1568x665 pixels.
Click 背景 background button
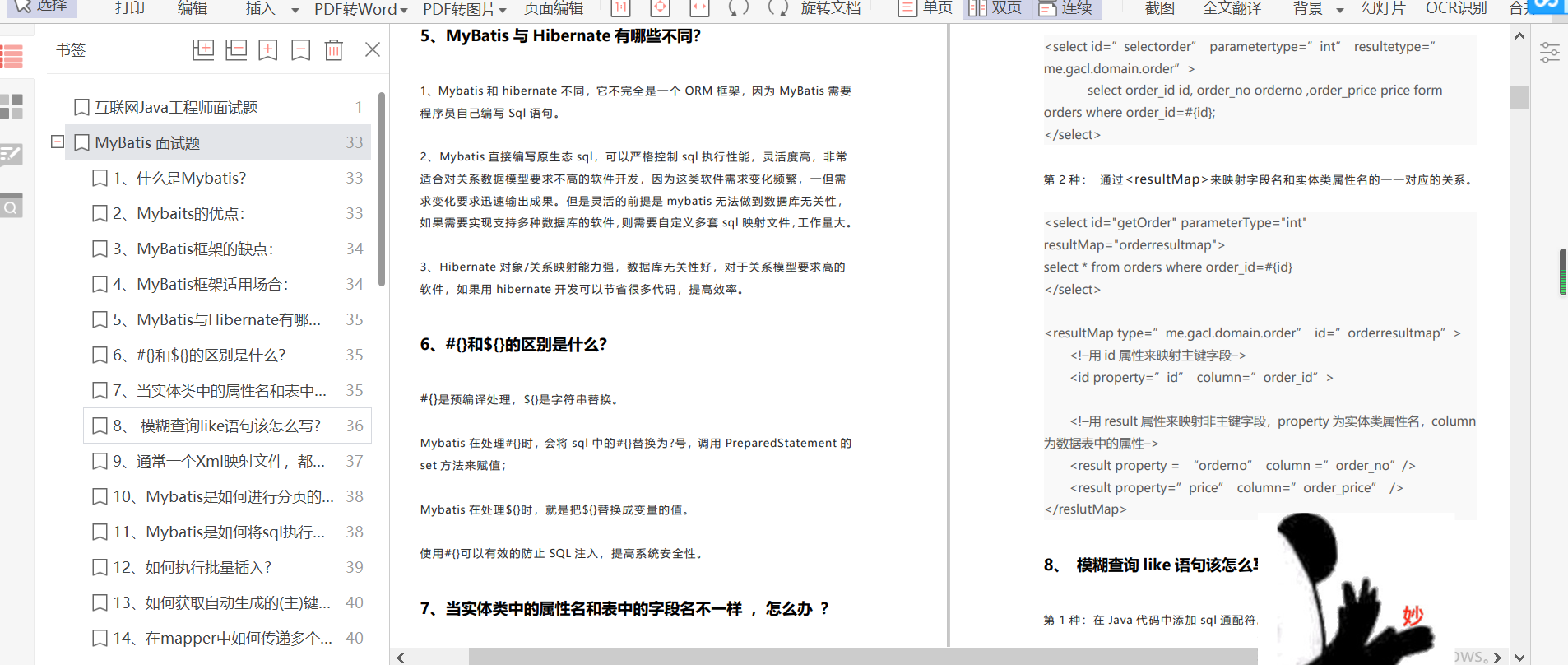[1308, 8]
